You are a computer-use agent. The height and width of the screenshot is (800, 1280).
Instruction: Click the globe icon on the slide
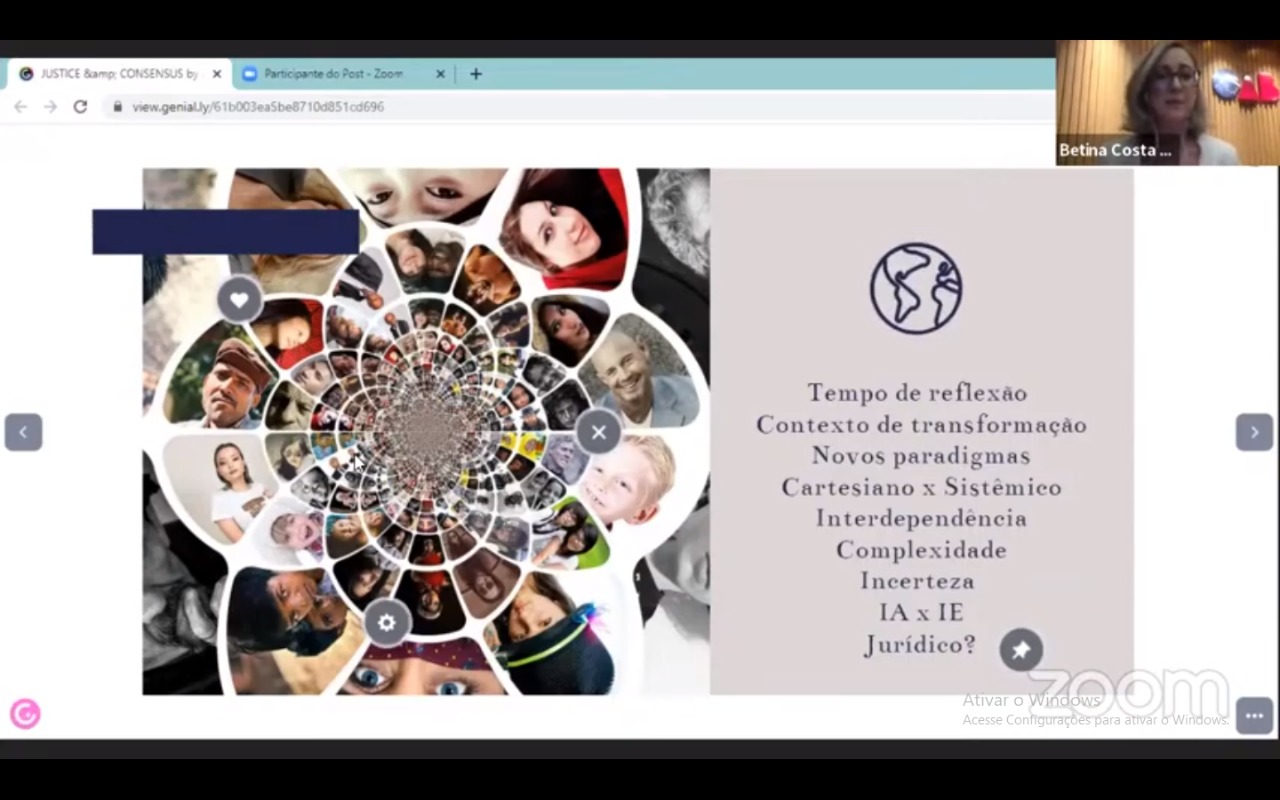915,288
